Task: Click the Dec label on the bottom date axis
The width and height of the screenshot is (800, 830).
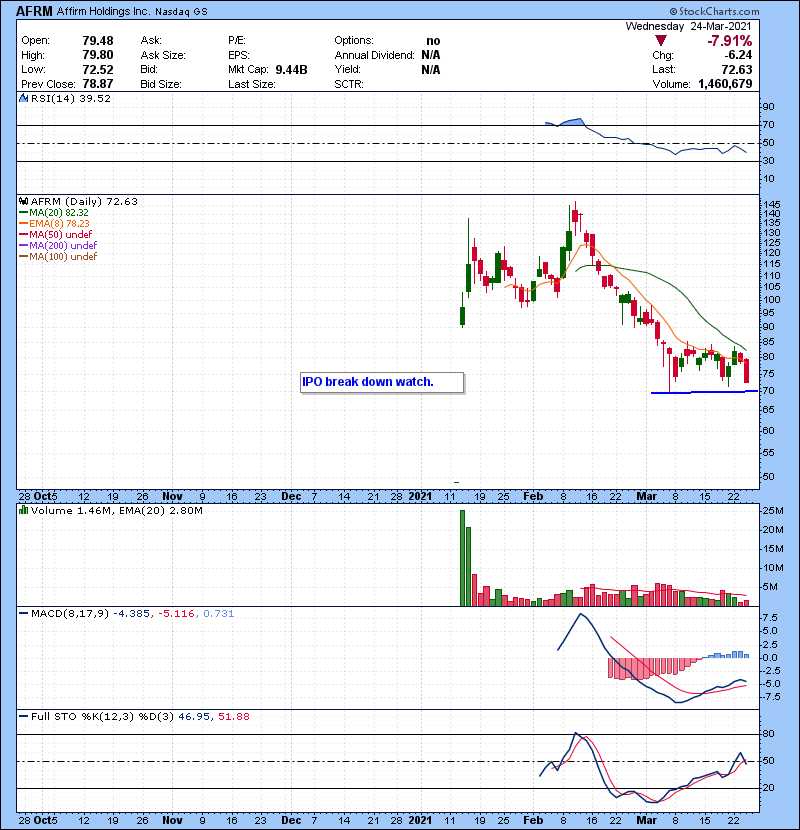Action: pos(291,820)
